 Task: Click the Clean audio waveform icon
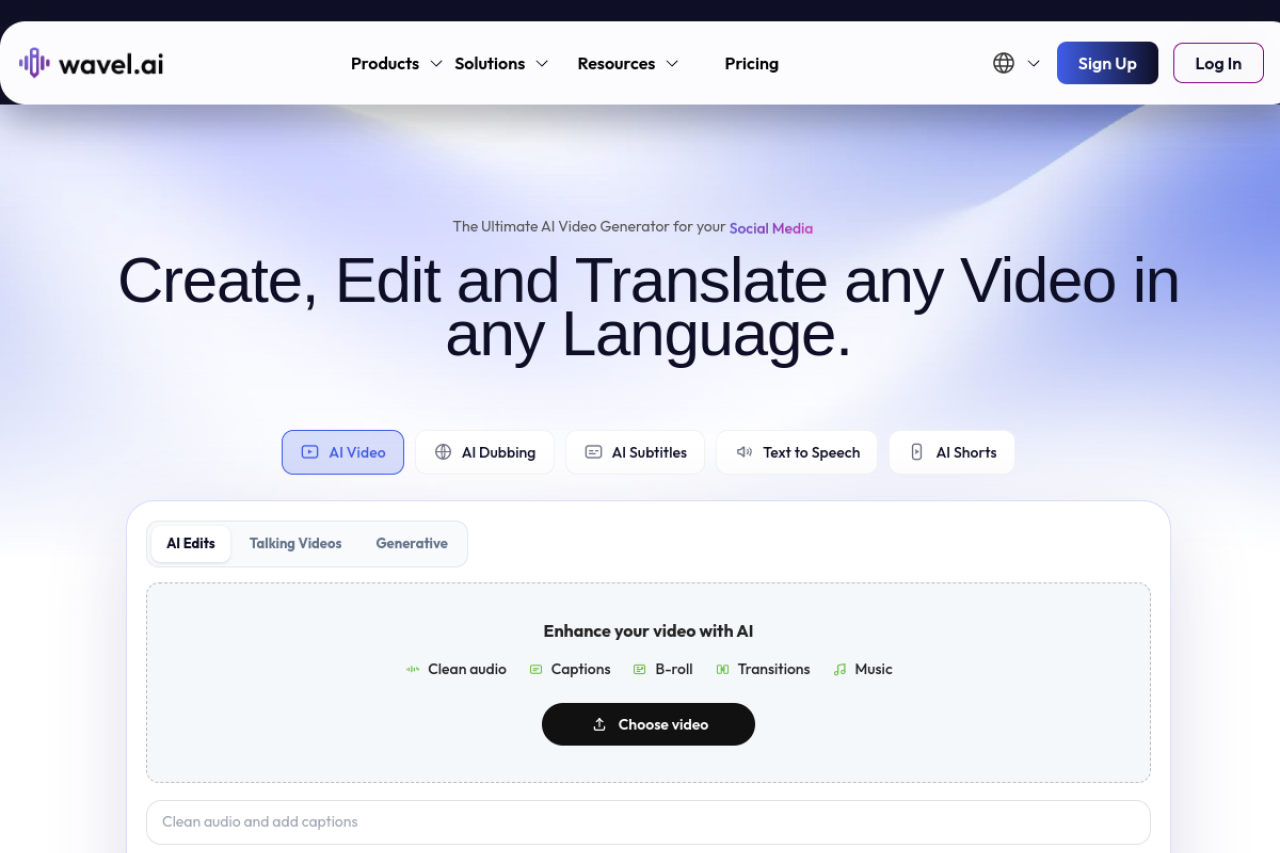(x=413, y=669)
